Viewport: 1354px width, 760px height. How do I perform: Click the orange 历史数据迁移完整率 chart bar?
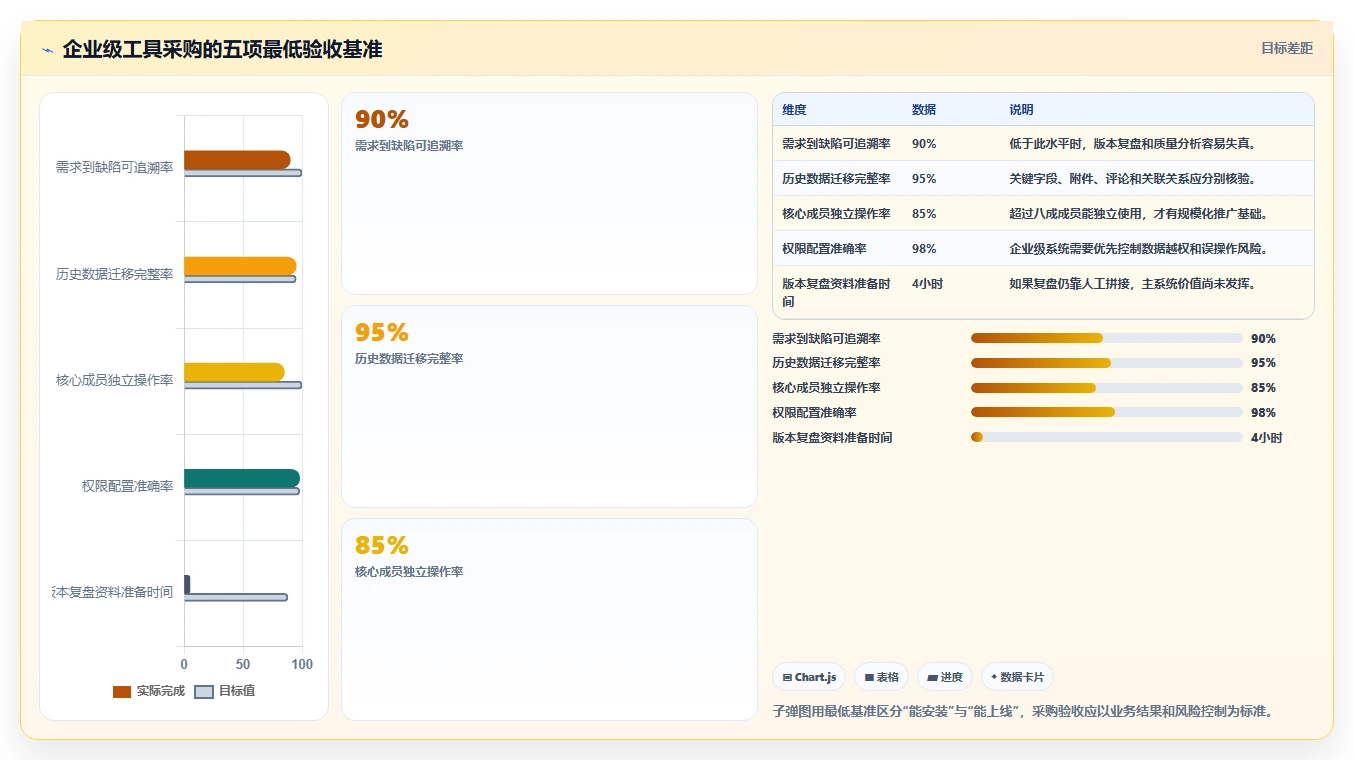tap(240, 266)
